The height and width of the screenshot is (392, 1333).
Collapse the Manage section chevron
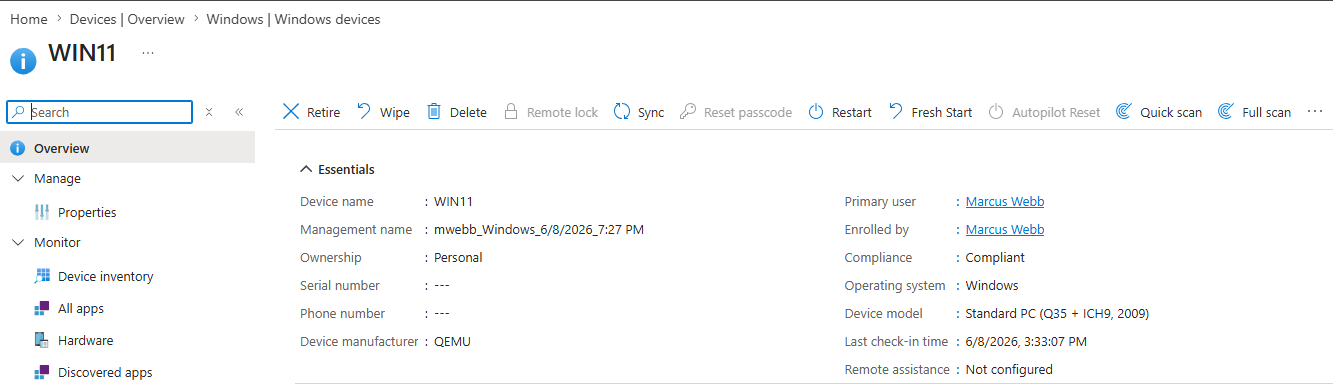(18, 178)
